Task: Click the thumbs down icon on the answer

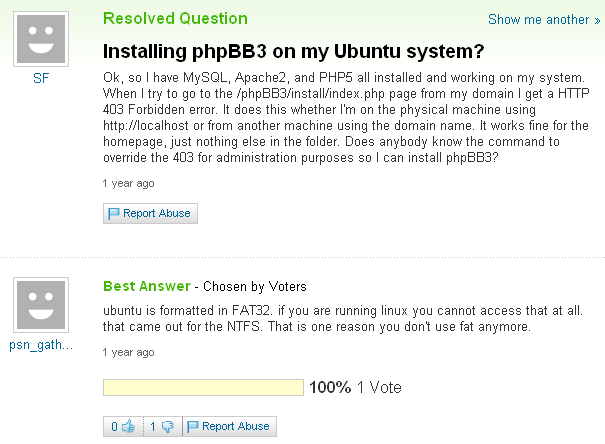Action: pos(167,426)
